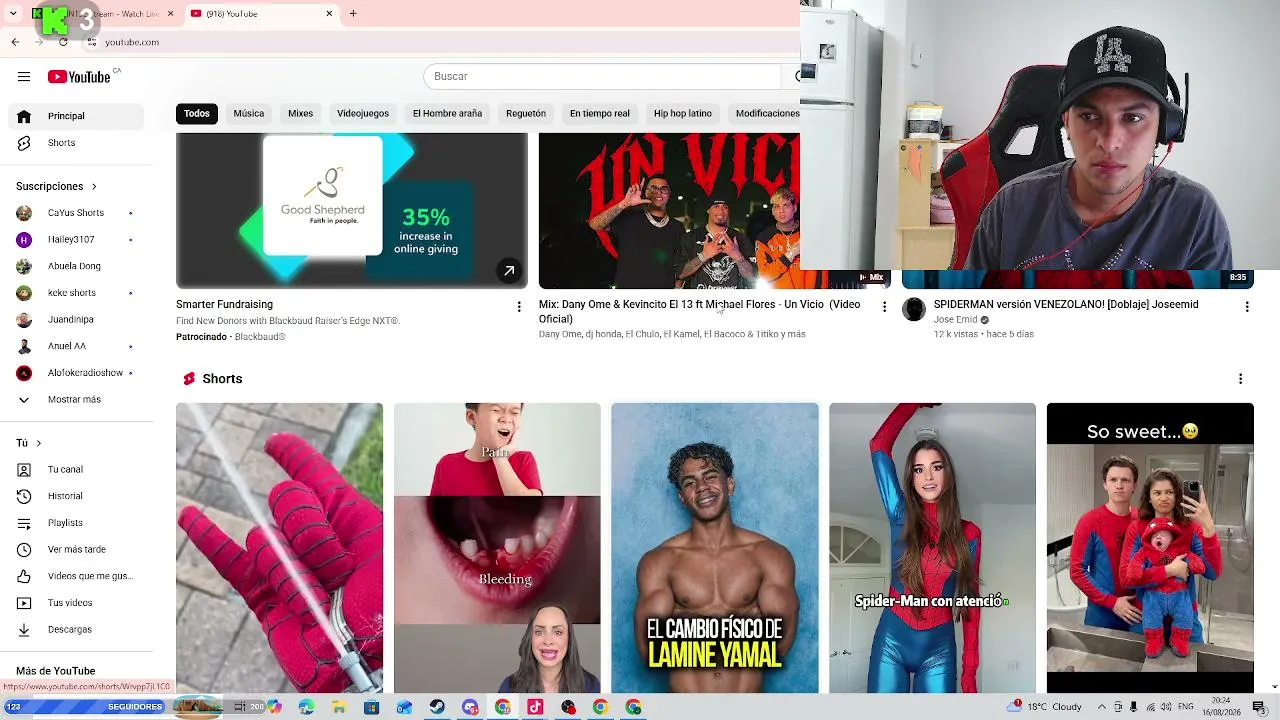Open the So sweet Short
This screenshot has height=720, width=1280.
tap(1150, 548)
